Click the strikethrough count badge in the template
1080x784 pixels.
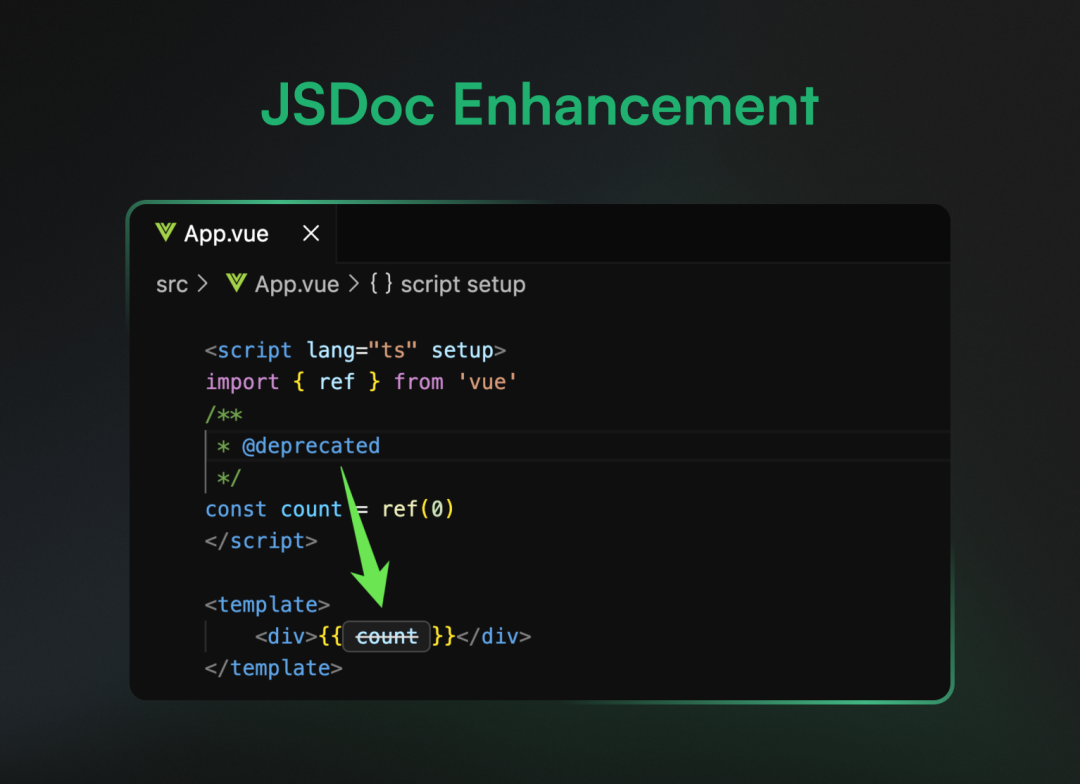click(387, 636)
